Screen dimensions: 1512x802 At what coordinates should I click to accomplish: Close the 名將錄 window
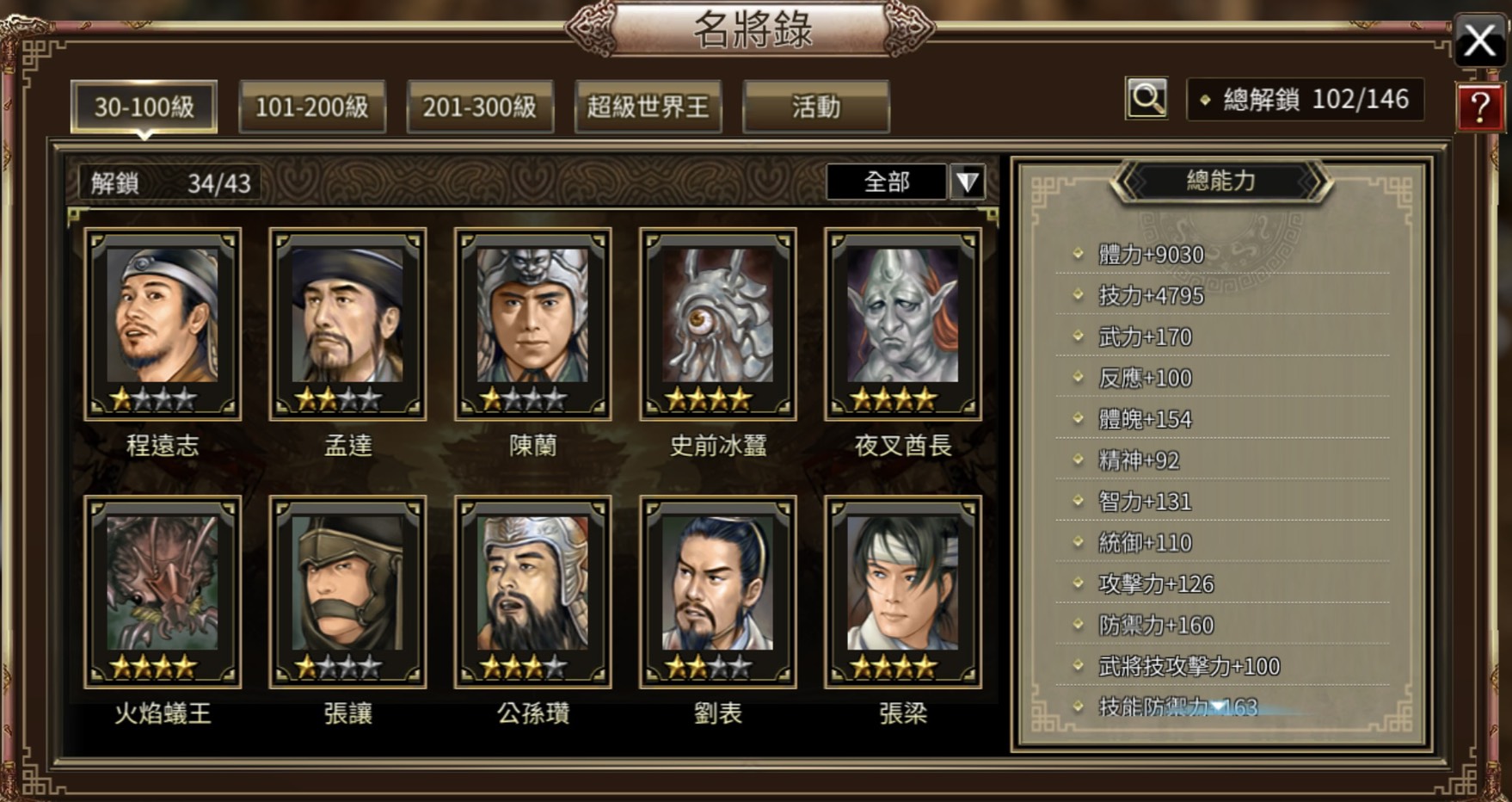[x=1480, y=40]
